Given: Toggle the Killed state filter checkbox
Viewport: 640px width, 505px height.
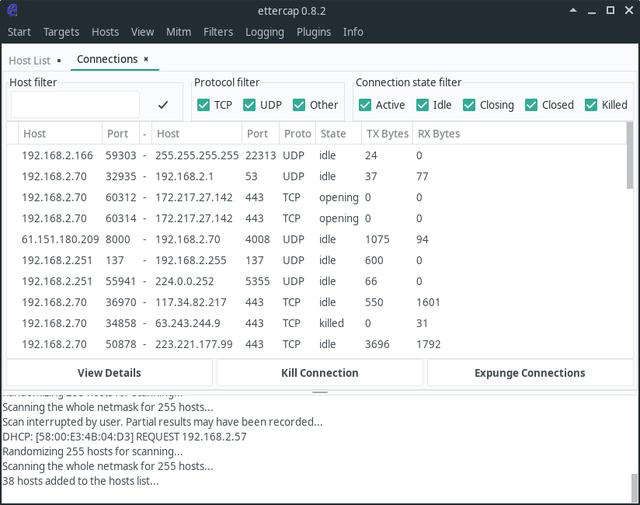Looking at the screenshot, I should [x=591, y=105].
